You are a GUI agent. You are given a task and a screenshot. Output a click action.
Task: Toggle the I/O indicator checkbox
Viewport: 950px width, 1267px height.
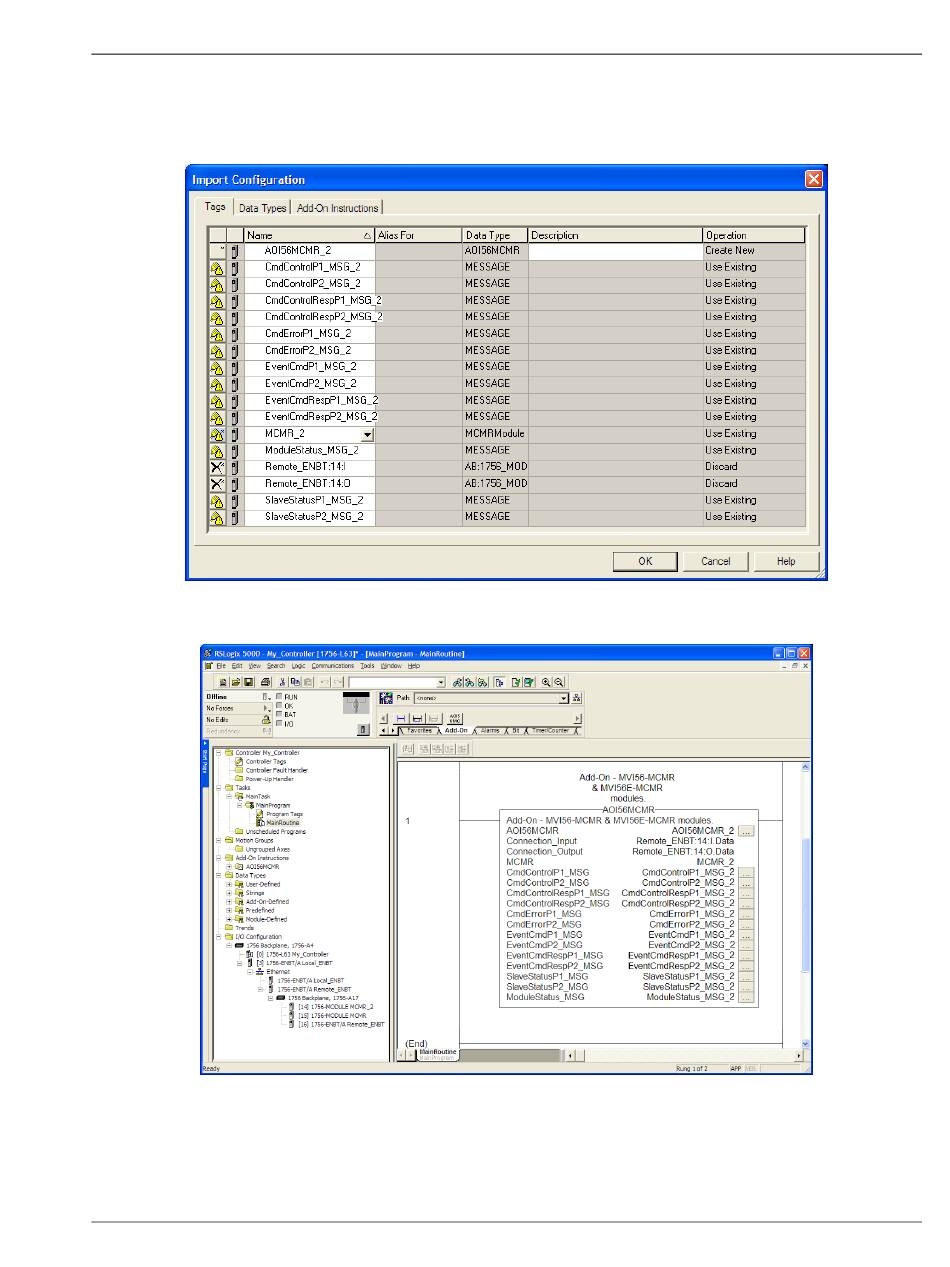point(279,724)
